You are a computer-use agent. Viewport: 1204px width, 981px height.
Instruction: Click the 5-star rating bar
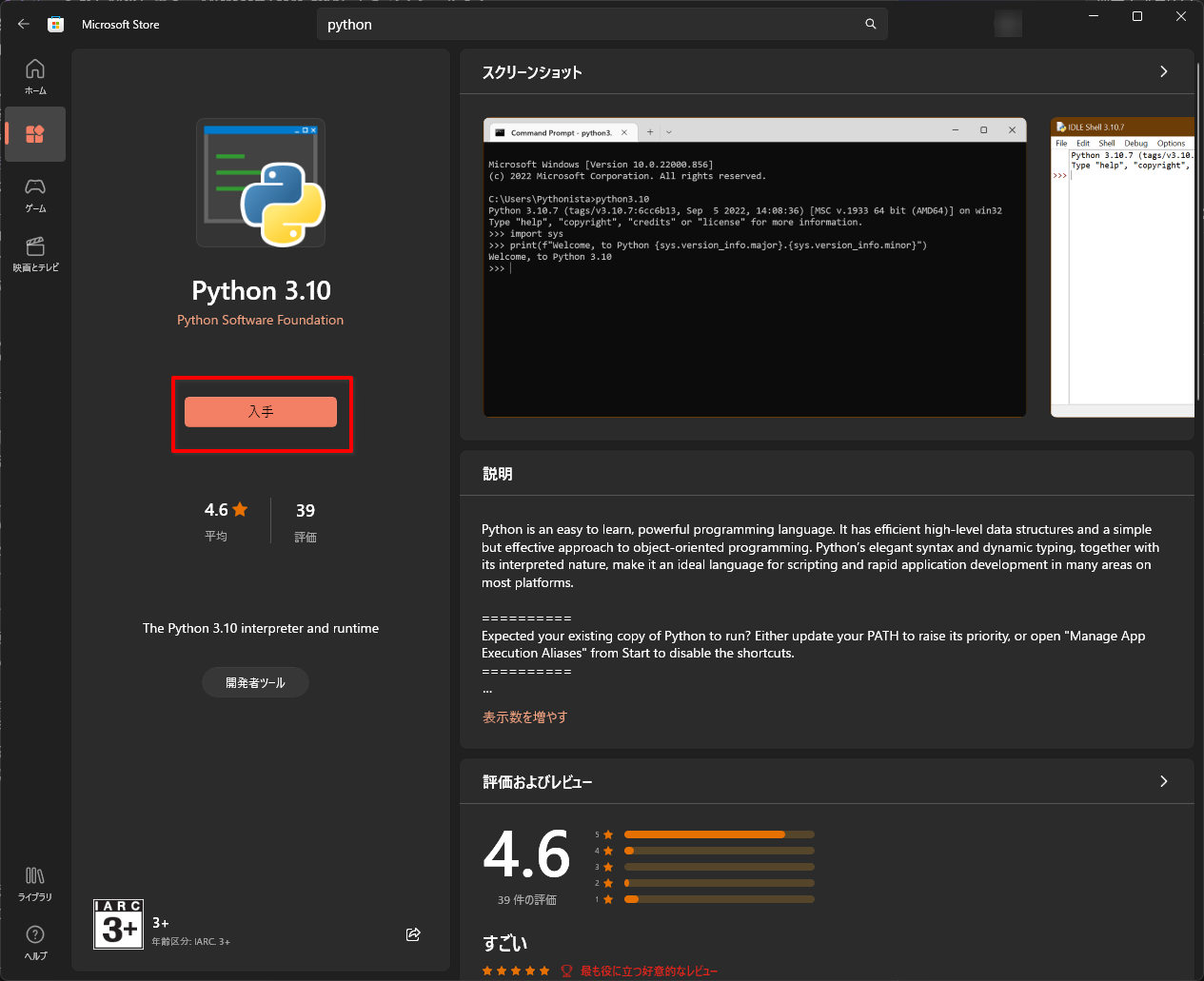coord(720,834)
